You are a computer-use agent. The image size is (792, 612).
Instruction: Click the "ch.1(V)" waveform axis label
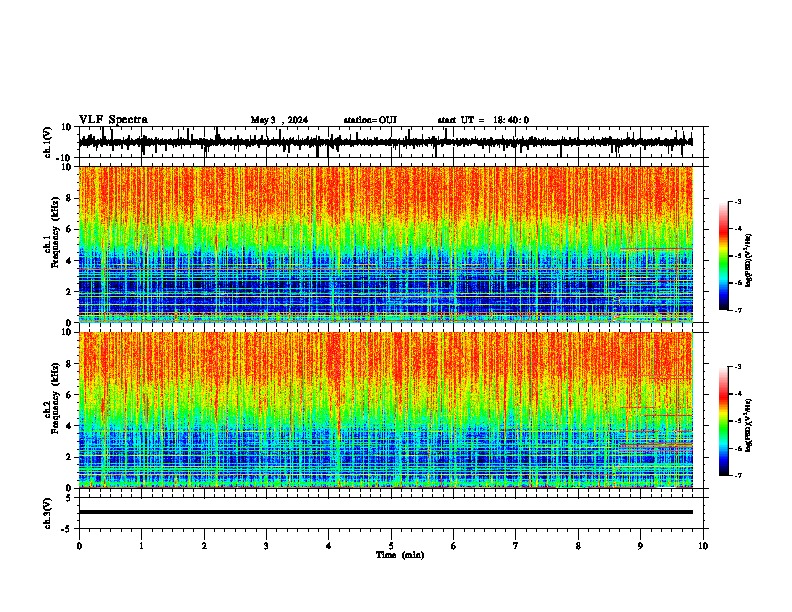tap(48, 142)
